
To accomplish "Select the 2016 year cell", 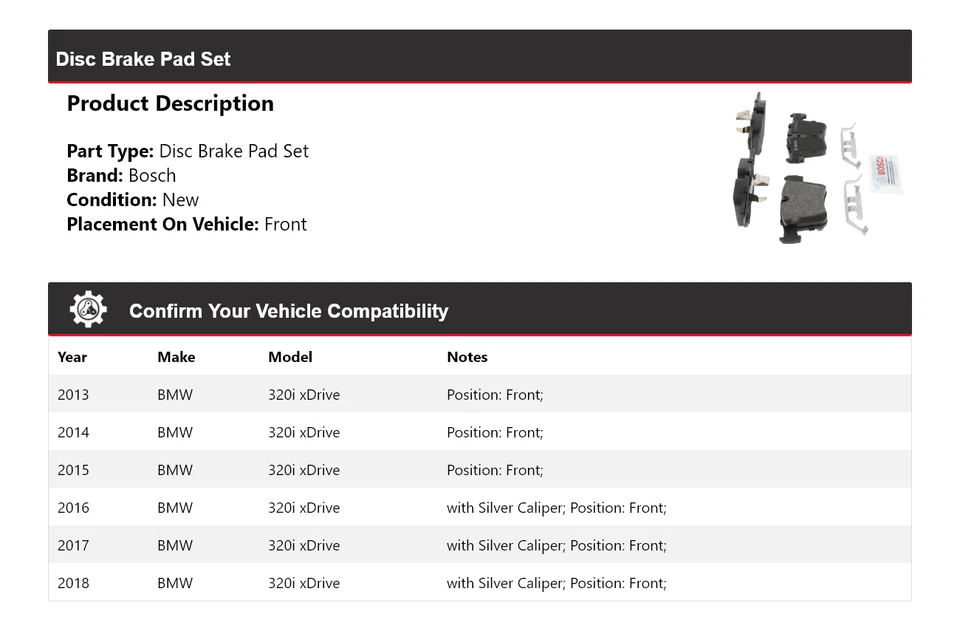I will [x=73, y=508].
